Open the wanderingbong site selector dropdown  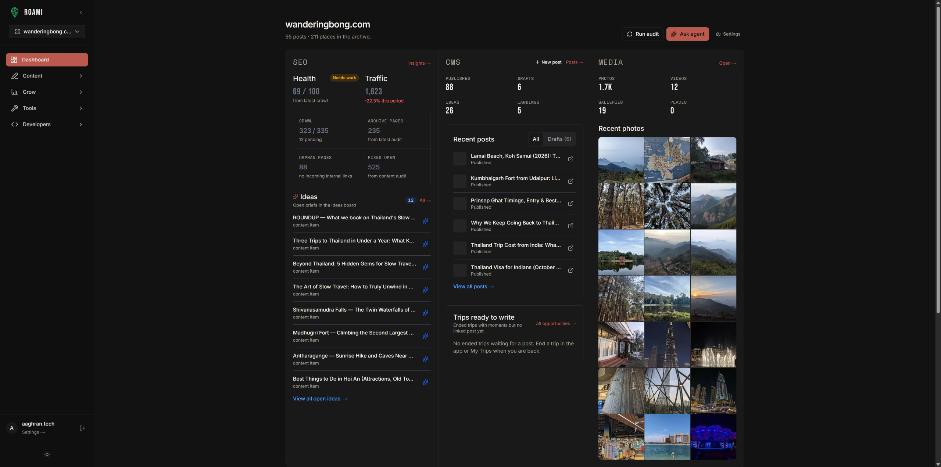coord(47,31)
